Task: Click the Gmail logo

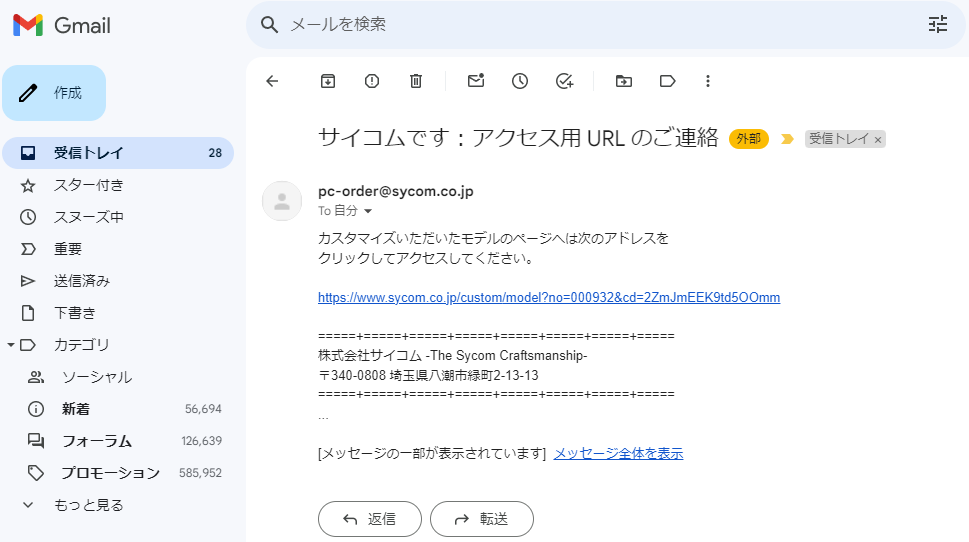Action: point(61,25)
